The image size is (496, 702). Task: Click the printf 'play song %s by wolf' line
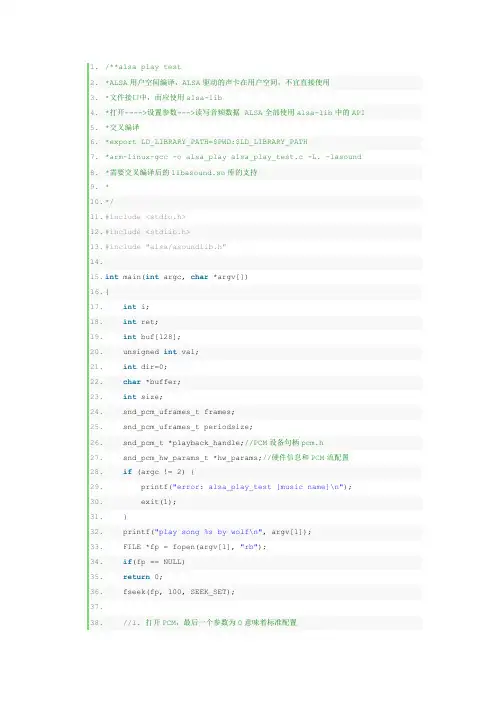[x=217, y=531]
